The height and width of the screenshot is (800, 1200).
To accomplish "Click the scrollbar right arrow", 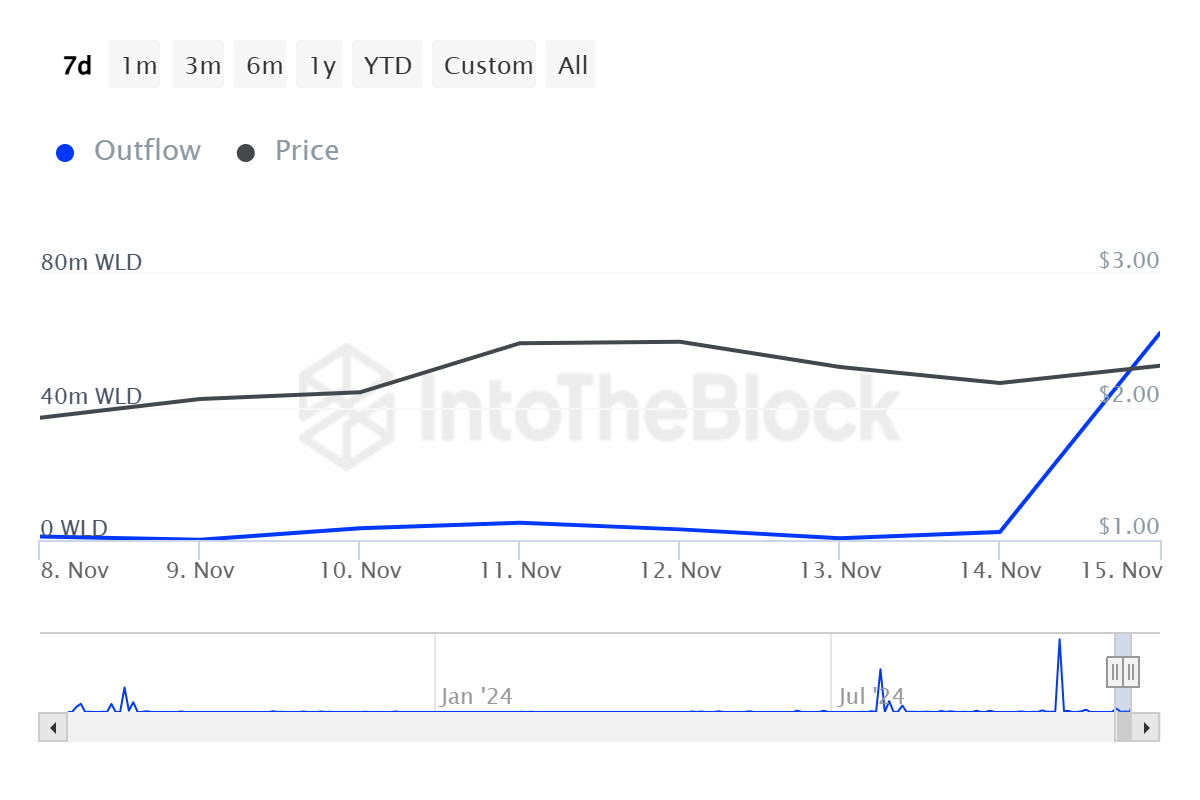I will (x=1147, y=727).
